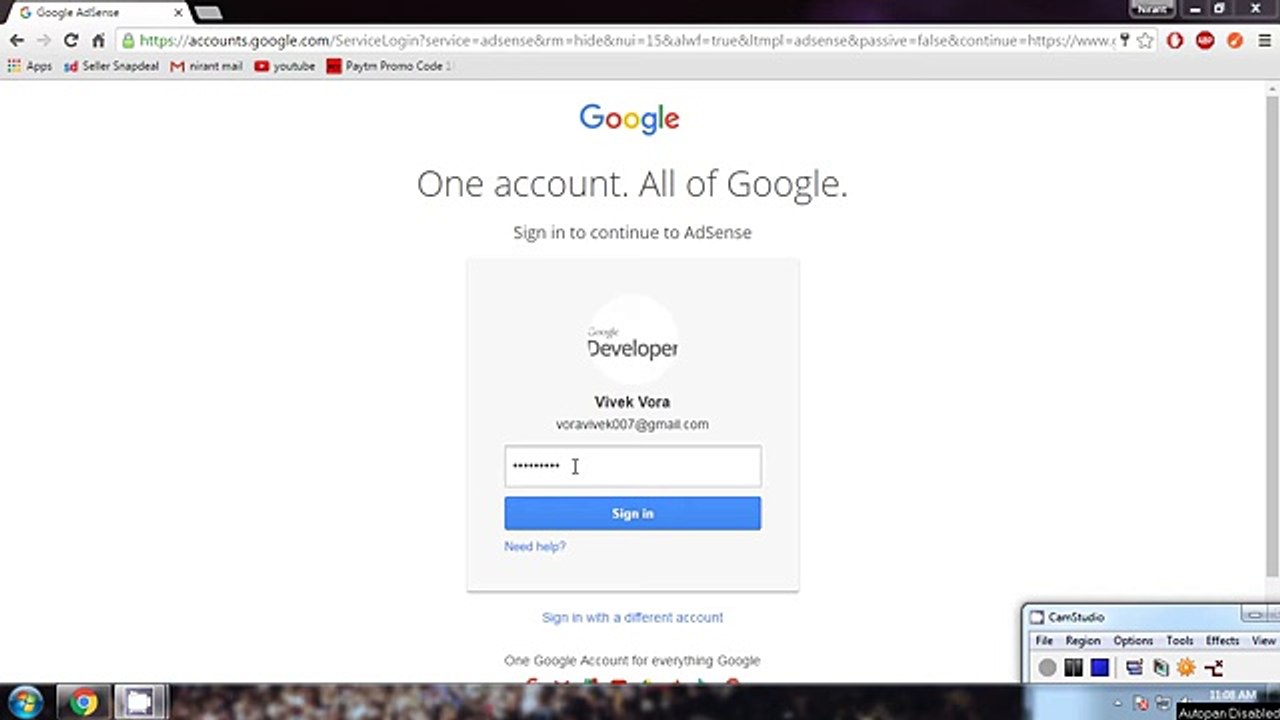Open the Seller Snapdeal bookmark
Image resolution: width=1280 pixels, height=720 pixels.
[x=111, y=66]
